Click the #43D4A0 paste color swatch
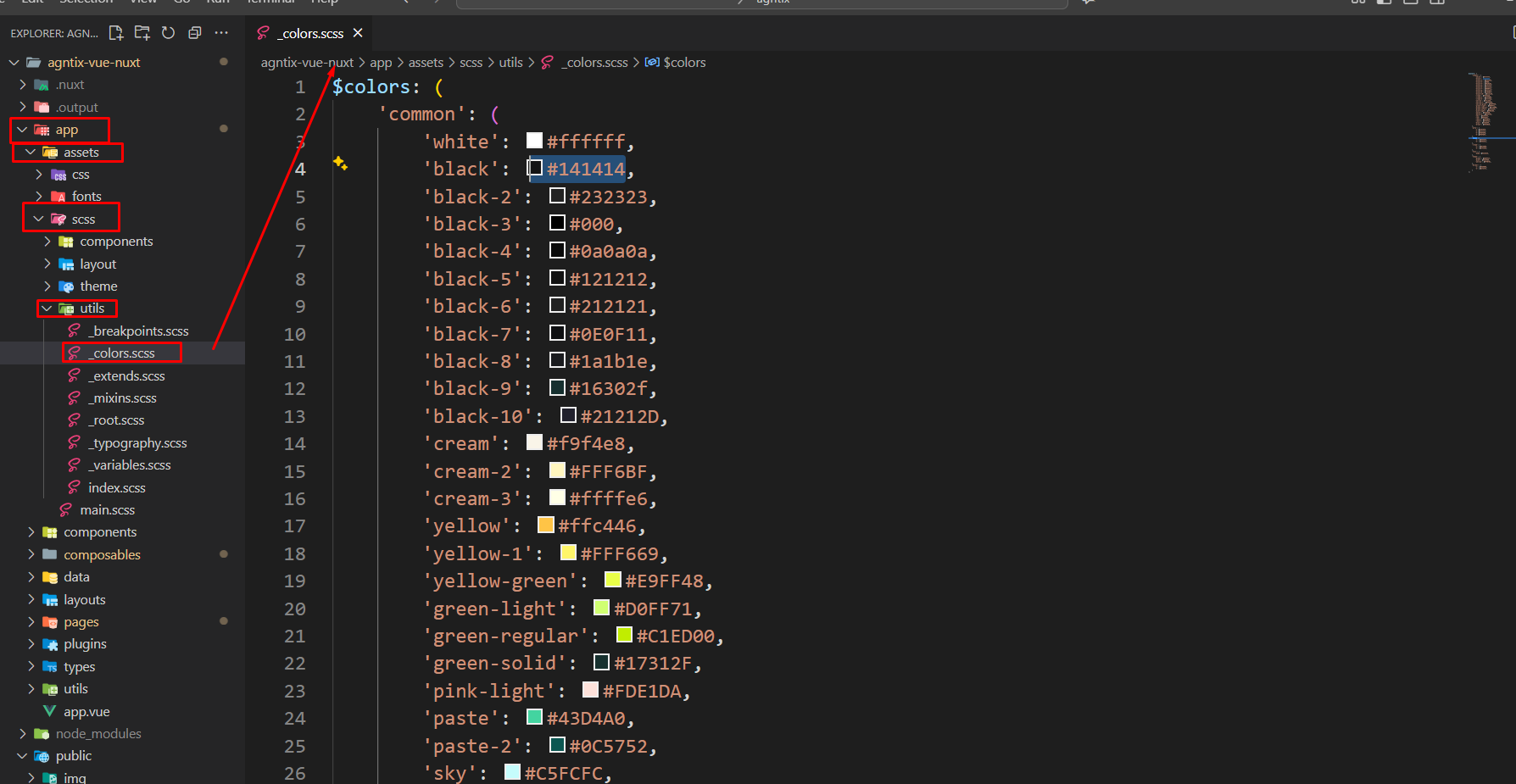 [x=534, y=718]
